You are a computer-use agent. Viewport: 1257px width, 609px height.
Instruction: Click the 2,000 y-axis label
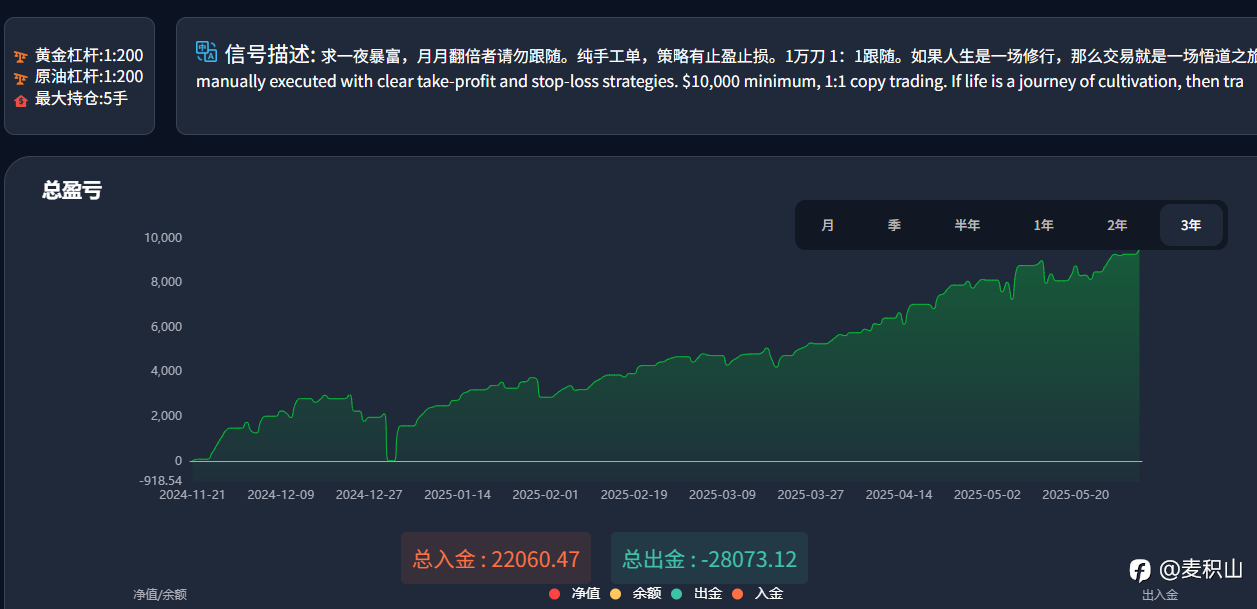click(x=166, y=416)
